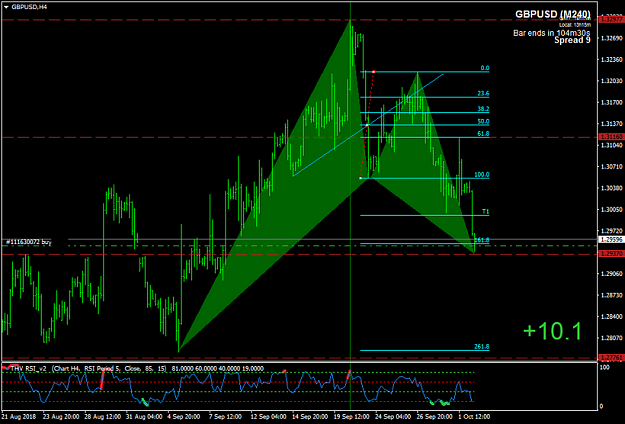Screen dimensions: 625x424
Task: Click the 23 Aug 20:00 time label
Action: pyautogui.click(x=61, y=417)
